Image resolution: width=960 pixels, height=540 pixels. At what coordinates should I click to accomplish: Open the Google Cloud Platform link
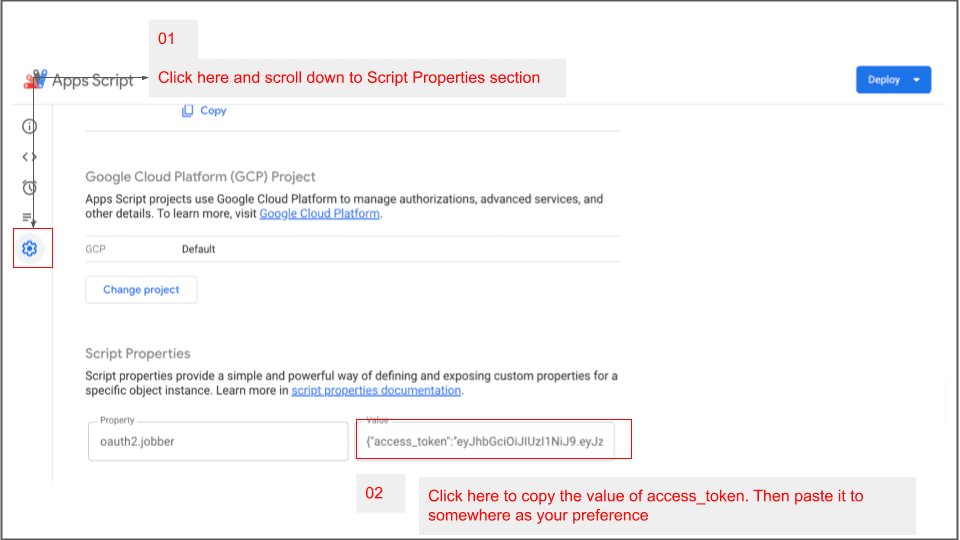tap(319, 214)
